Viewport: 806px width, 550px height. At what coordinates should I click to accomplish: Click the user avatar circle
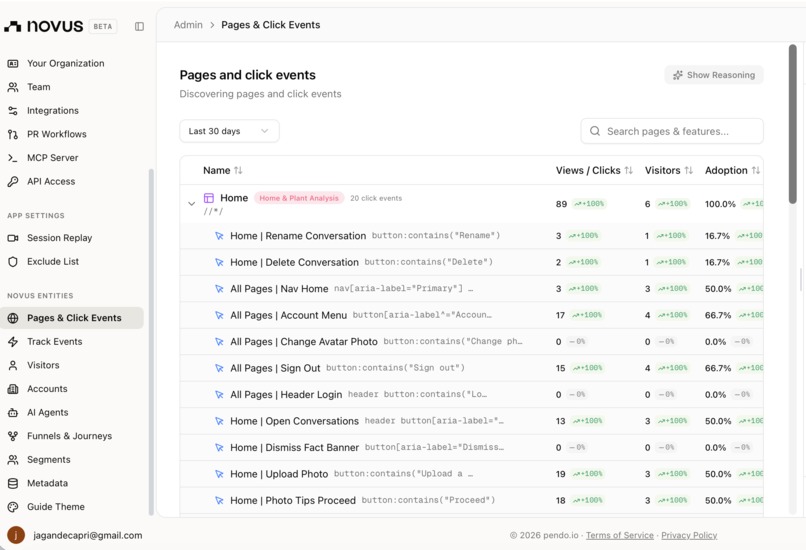coord(16,535)
